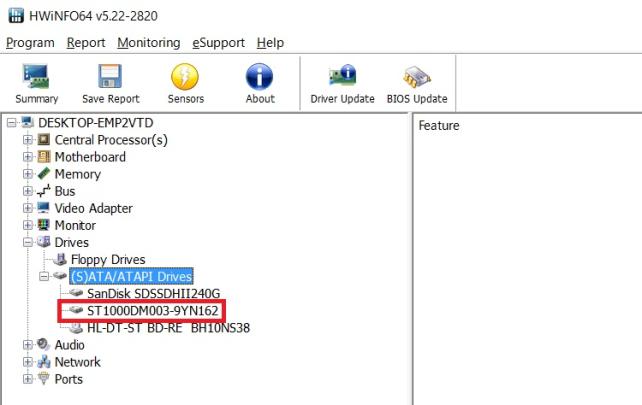Click the HL-DT-ST optical drive icon
Image resolution: width=642 pixels, height=405 pixels.
[x=76, y=328]
